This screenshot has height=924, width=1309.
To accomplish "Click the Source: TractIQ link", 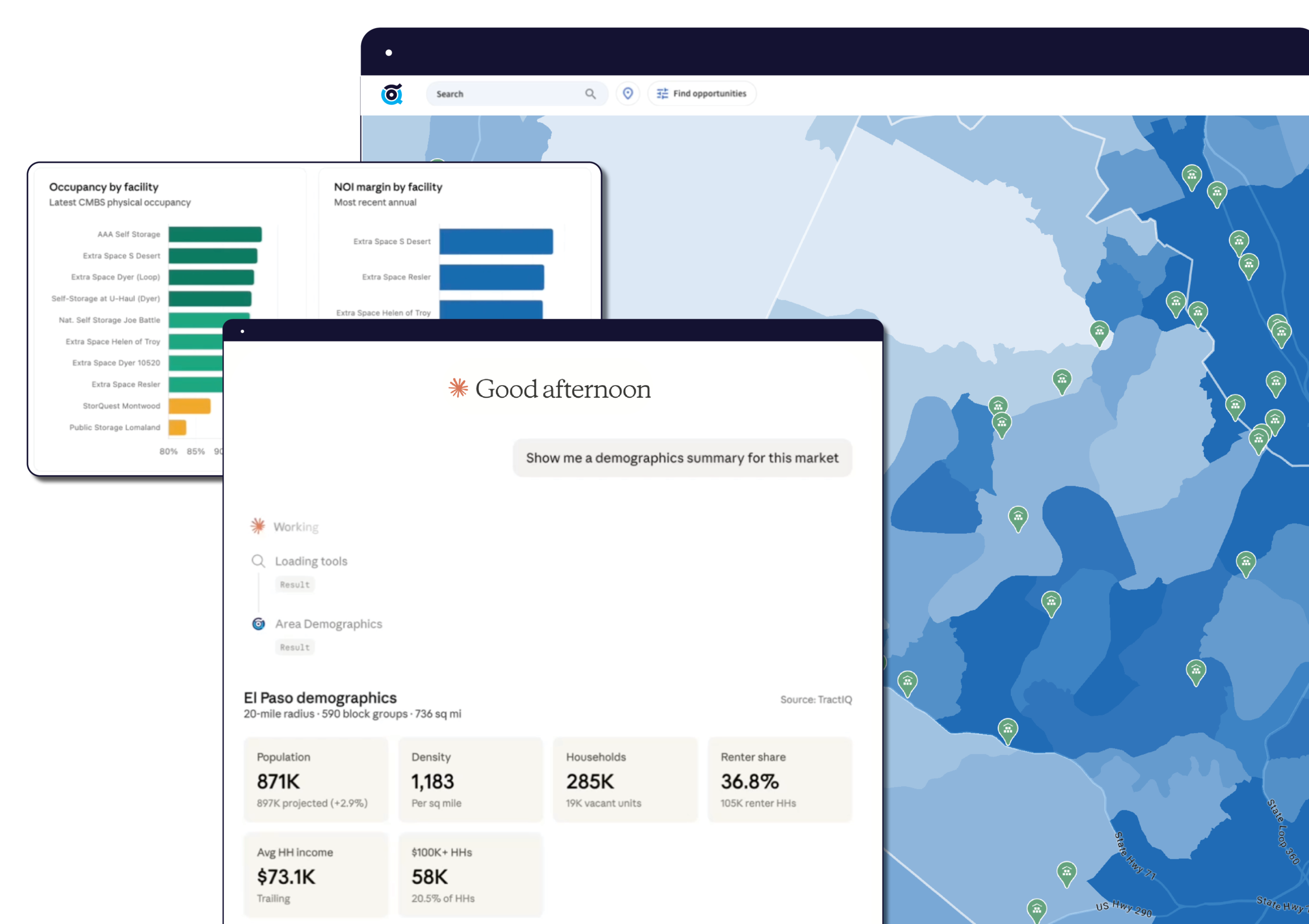I will pos(816,700).
